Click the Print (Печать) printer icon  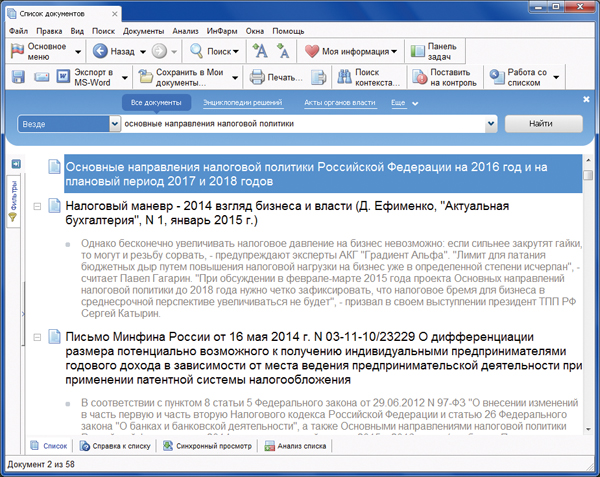(257, 77)
